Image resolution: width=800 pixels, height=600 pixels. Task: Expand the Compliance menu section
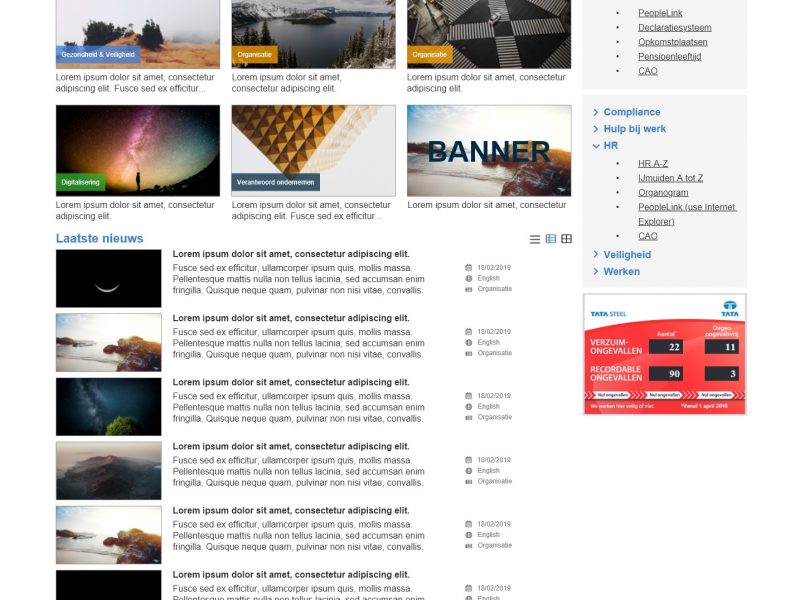[632, 112]
